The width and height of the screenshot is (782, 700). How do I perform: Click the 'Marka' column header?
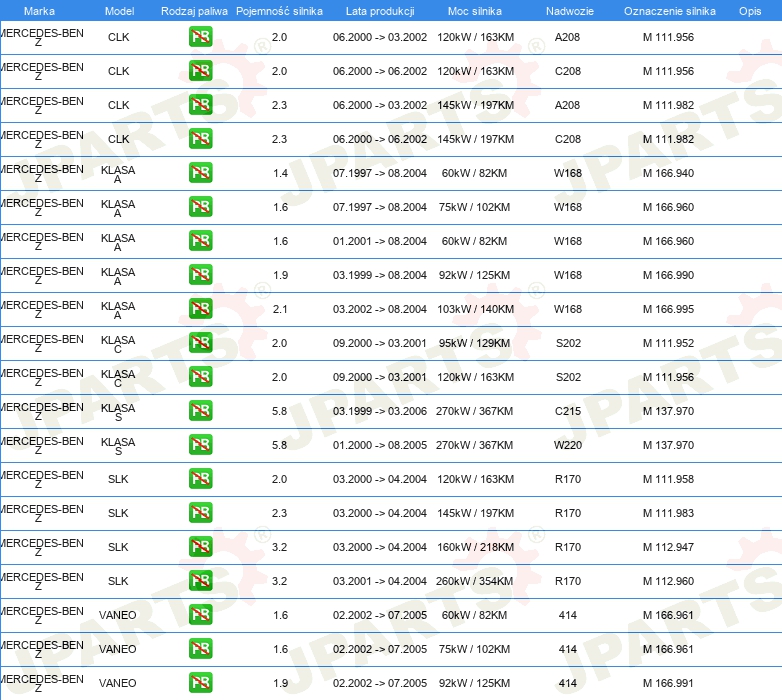[x=39, y=11]
